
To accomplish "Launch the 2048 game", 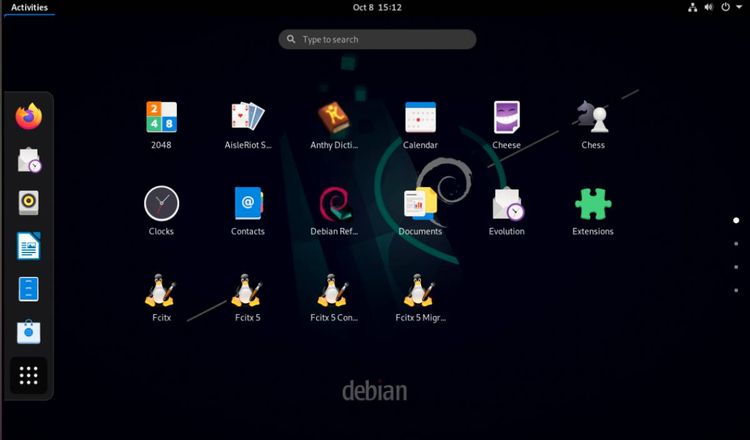I will point(161,118).
